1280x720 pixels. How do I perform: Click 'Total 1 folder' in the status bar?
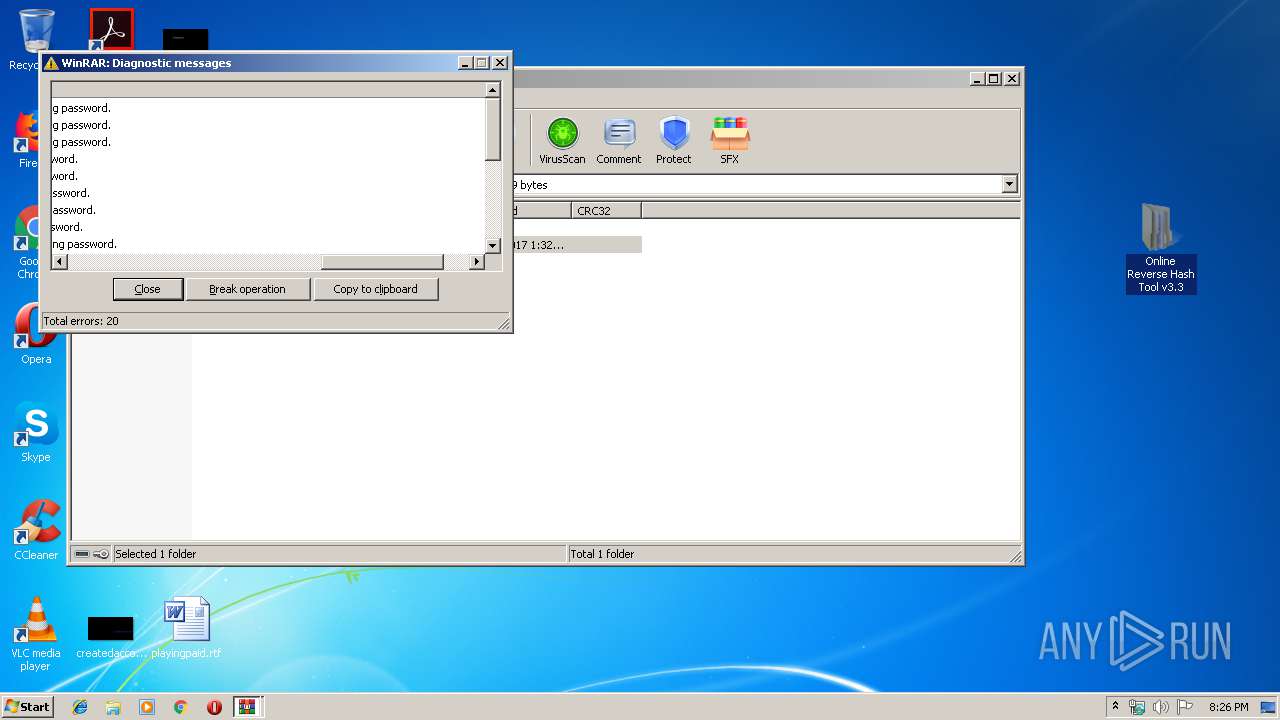pos(602,554)
